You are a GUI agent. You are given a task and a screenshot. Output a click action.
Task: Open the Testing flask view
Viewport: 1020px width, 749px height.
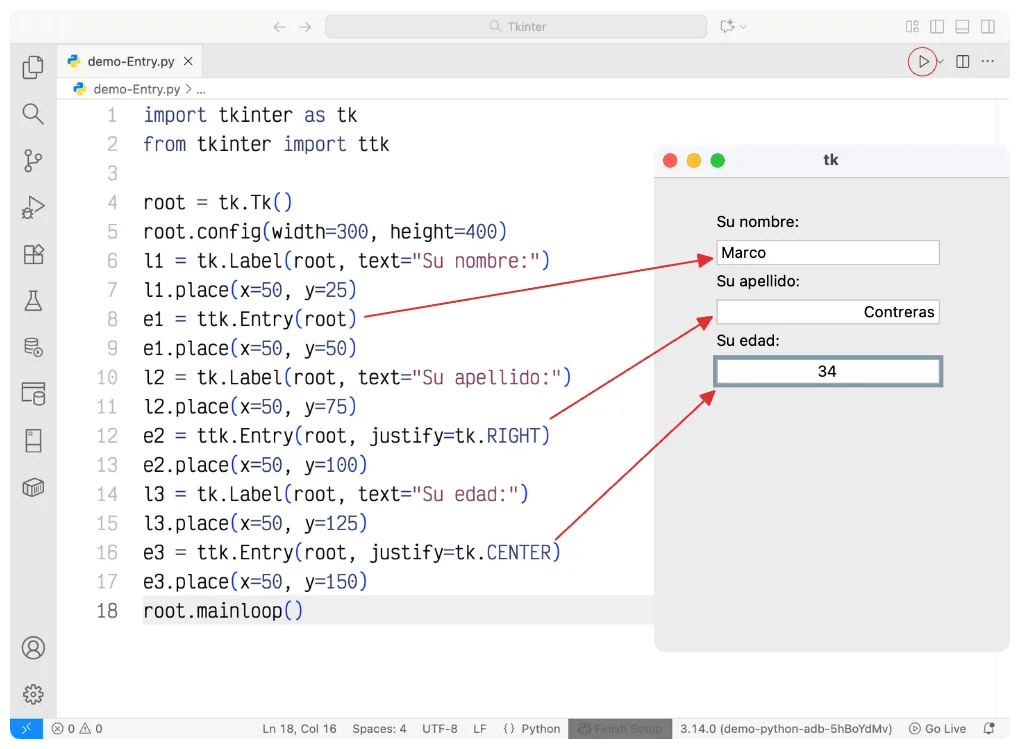click(x=33, y=300)
